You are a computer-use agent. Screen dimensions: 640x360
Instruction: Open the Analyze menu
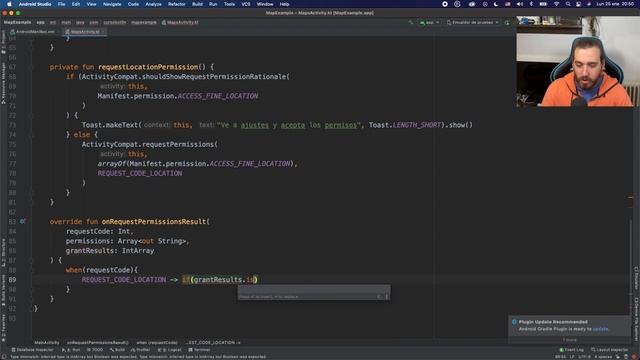[153, 4]
